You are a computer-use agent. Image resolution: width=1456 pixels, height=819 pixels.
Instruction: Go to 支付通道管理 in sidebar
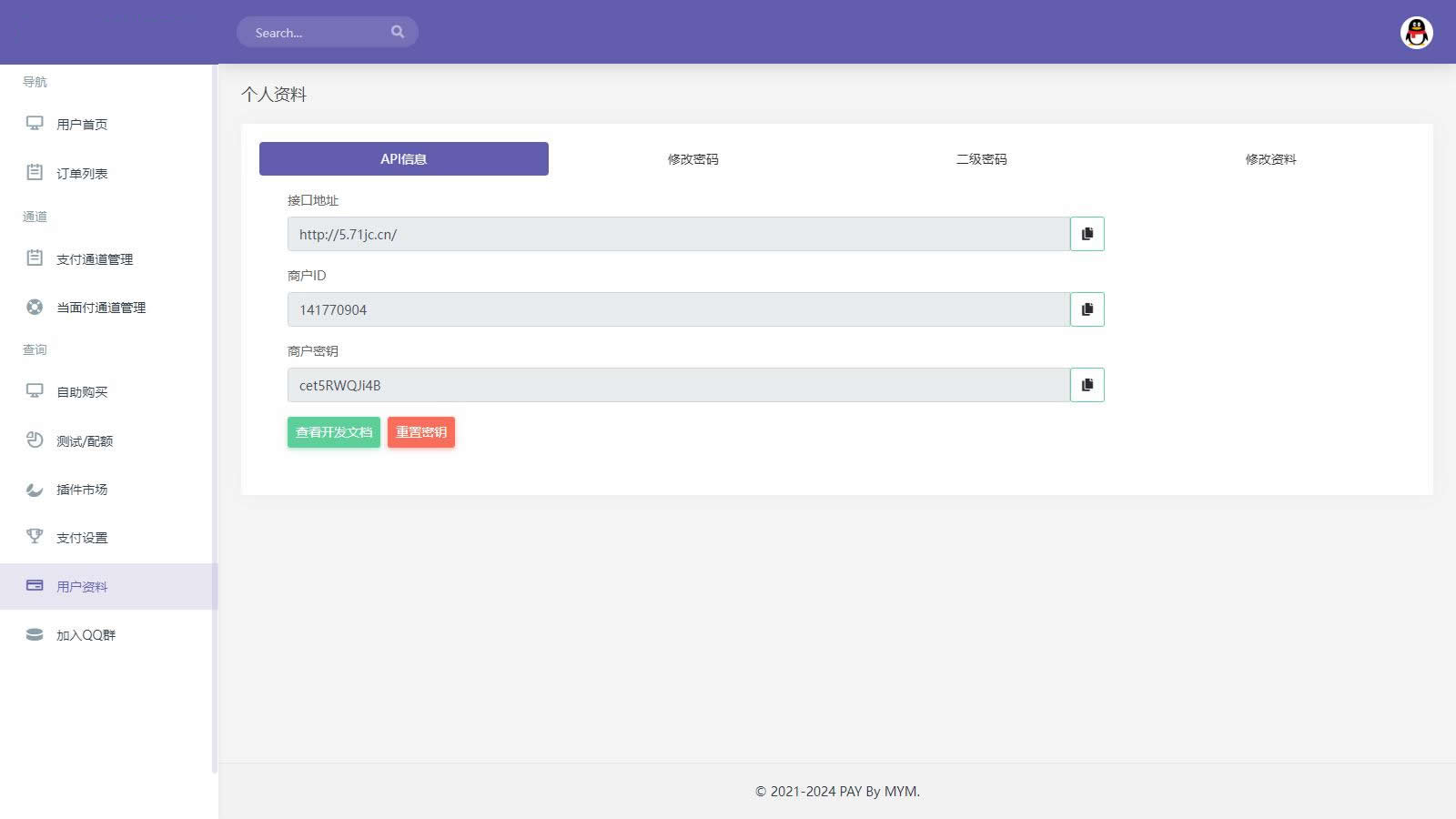pos(95,259)
